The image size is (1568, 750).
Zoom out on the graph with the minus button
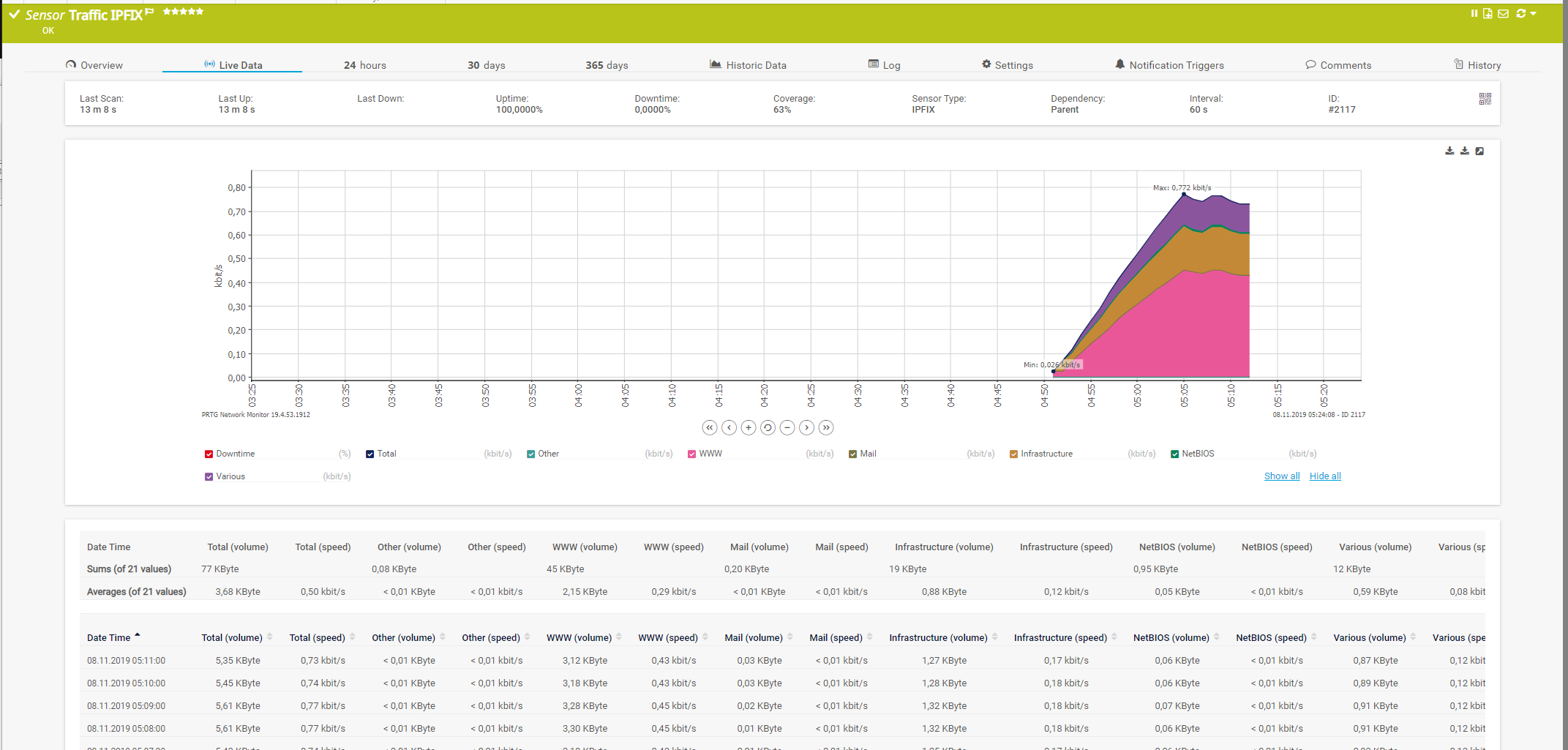[x=787, y=427]
